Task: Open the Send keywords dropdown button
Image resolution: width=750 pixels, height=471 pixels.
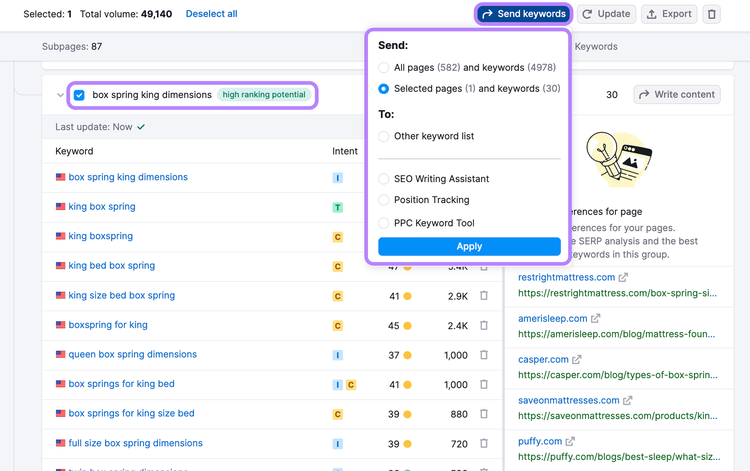Action: coord(524,14)
